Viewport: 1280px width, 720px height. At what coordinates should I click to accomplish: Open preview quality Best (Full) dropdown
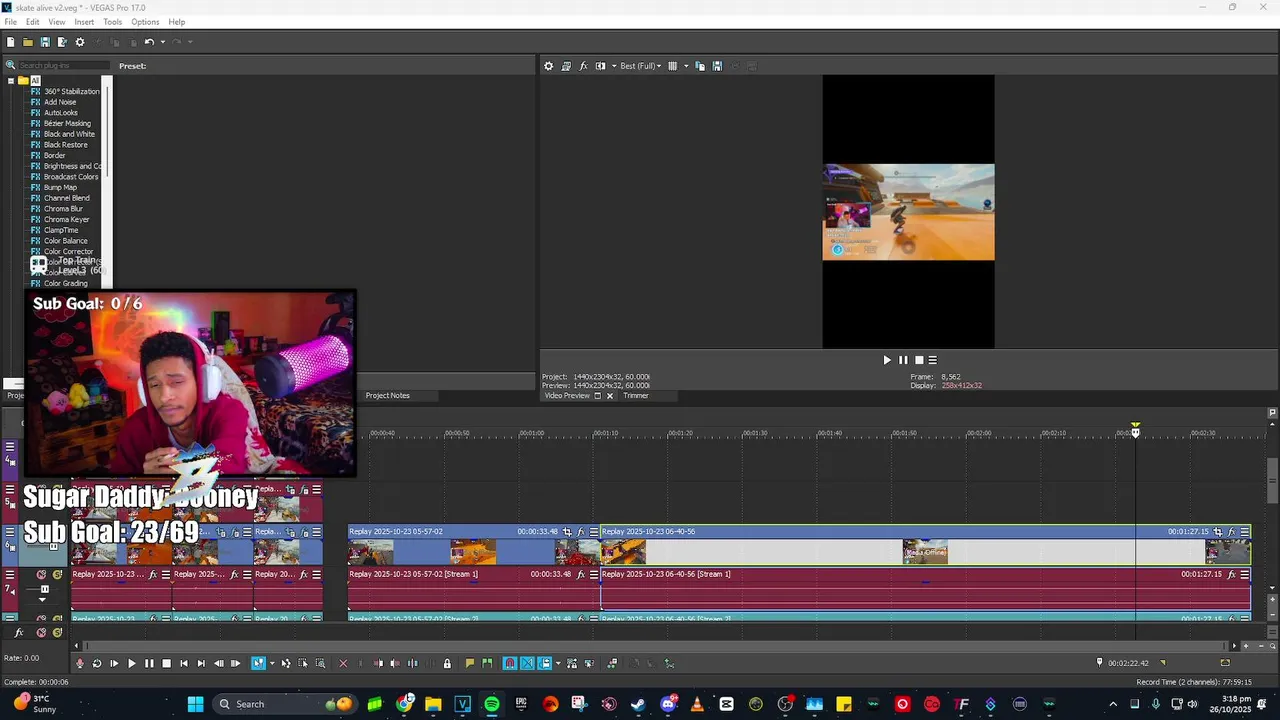pyautogui.click(x=641, y=66)
